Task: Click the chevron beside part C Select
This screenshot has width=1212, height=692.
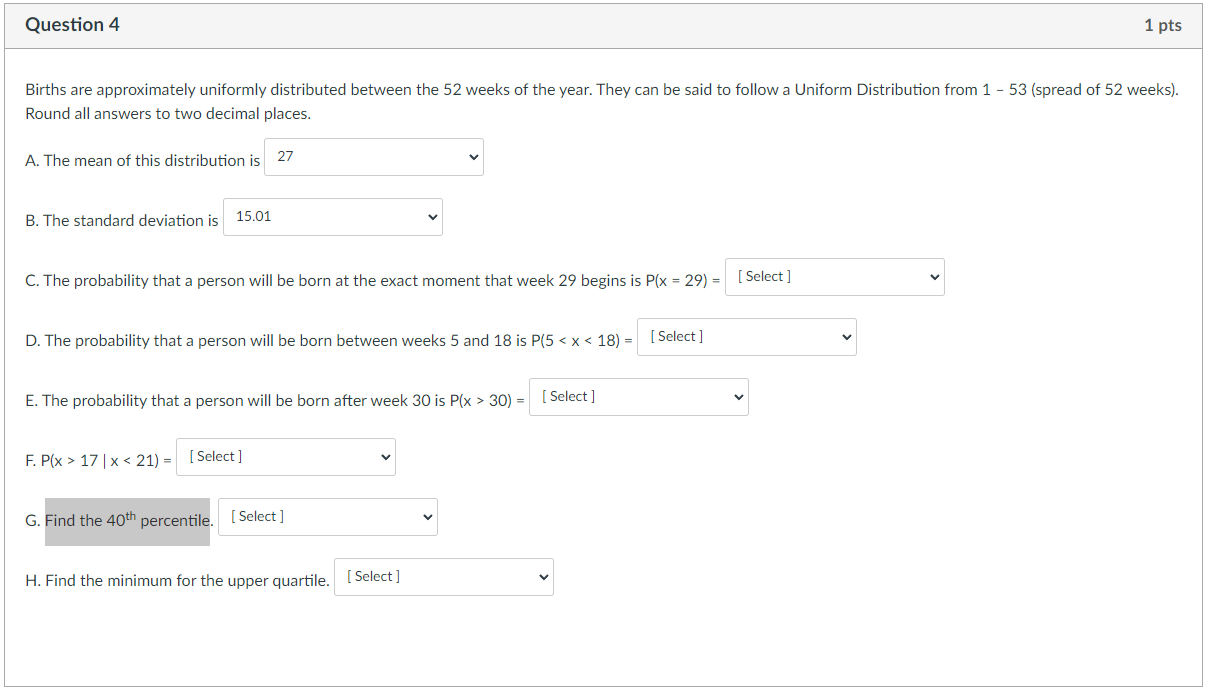Action: coord(932,277)
